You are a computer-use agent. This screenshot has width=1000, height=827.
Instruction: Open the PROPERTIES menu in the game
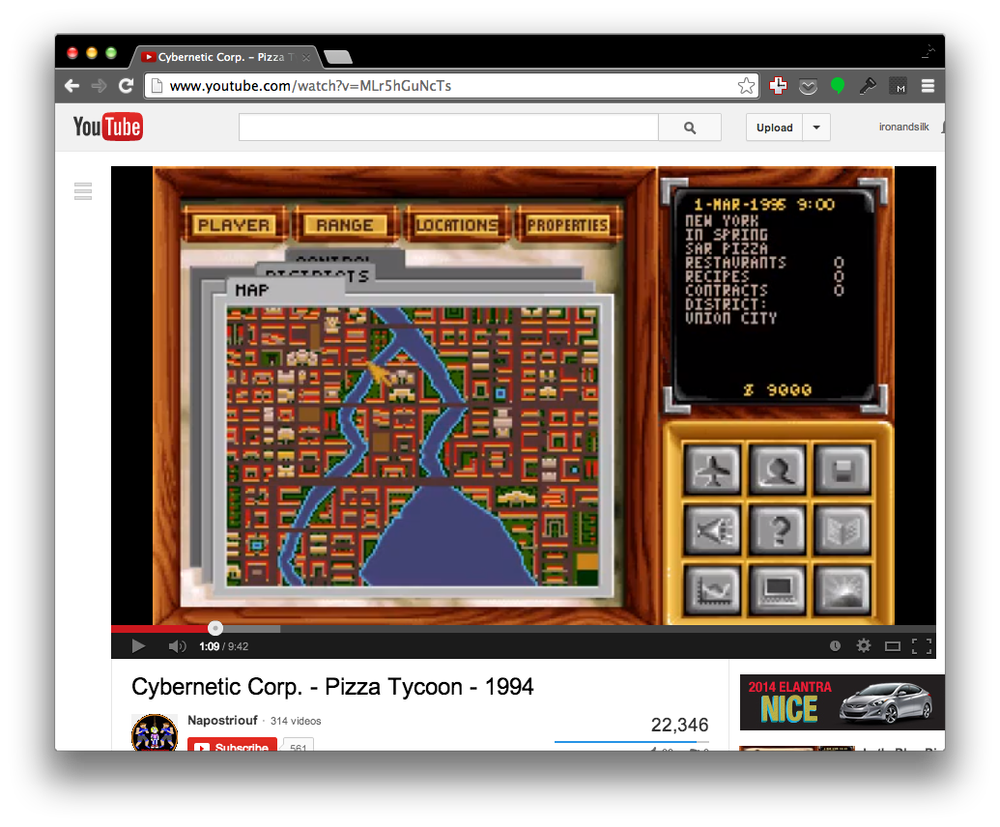(x=567, y=225)
